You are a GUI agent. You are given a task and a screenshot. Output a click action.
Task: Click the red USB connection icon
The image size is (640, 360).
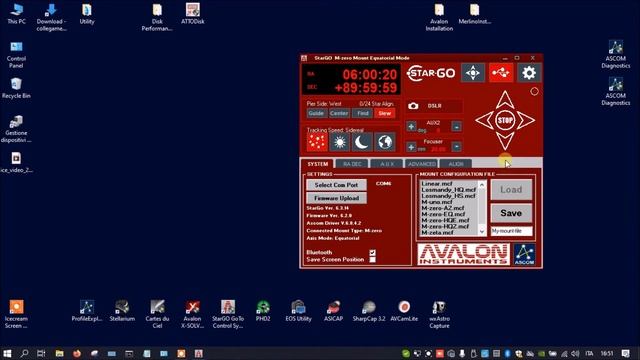(x=501, y=73)
